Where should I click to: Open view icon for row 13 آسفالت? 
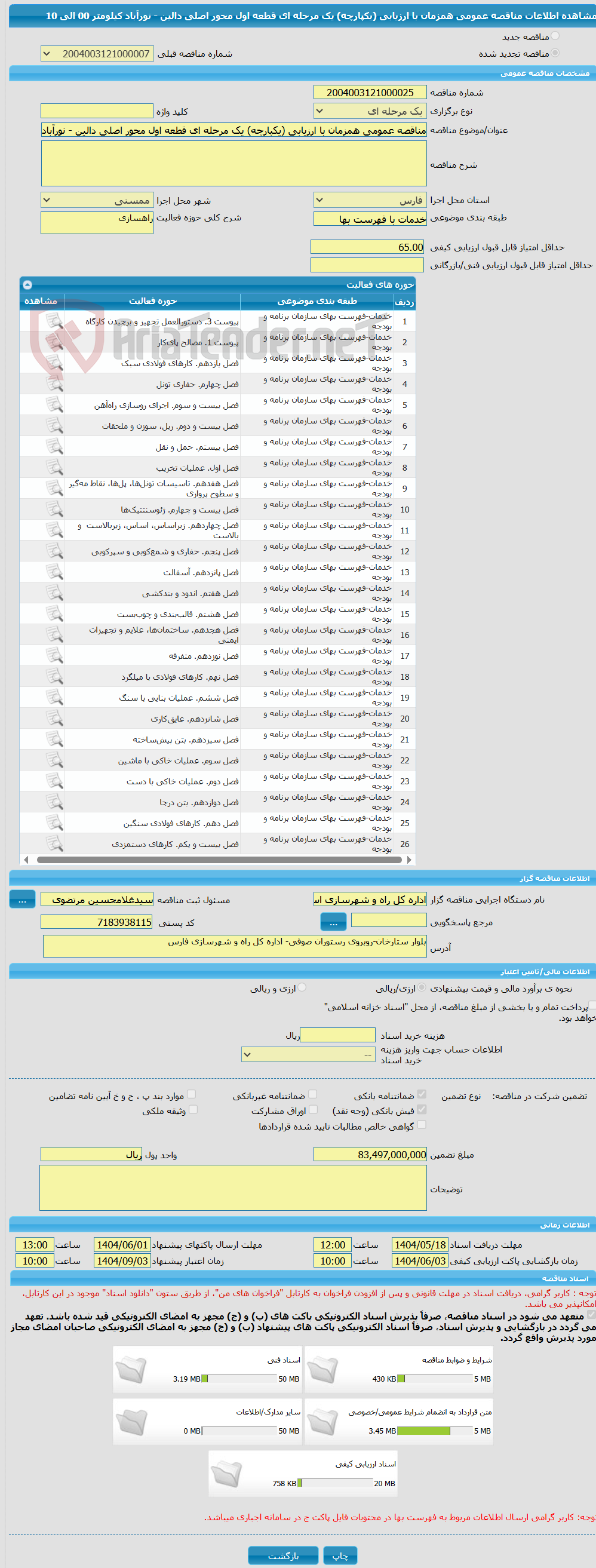tap(54, 572)
